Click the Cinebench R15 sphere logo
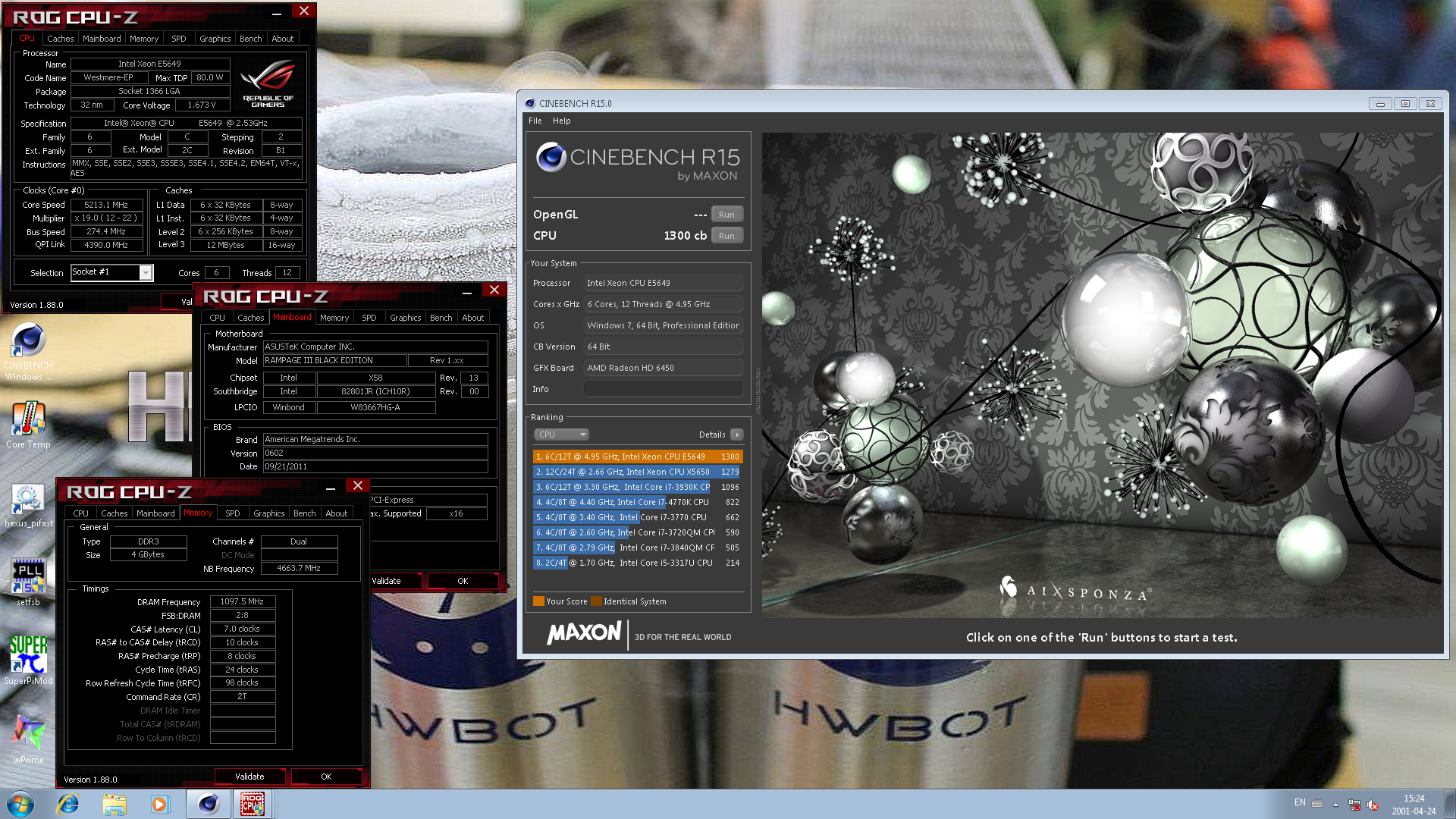 (x=551, y=157)
